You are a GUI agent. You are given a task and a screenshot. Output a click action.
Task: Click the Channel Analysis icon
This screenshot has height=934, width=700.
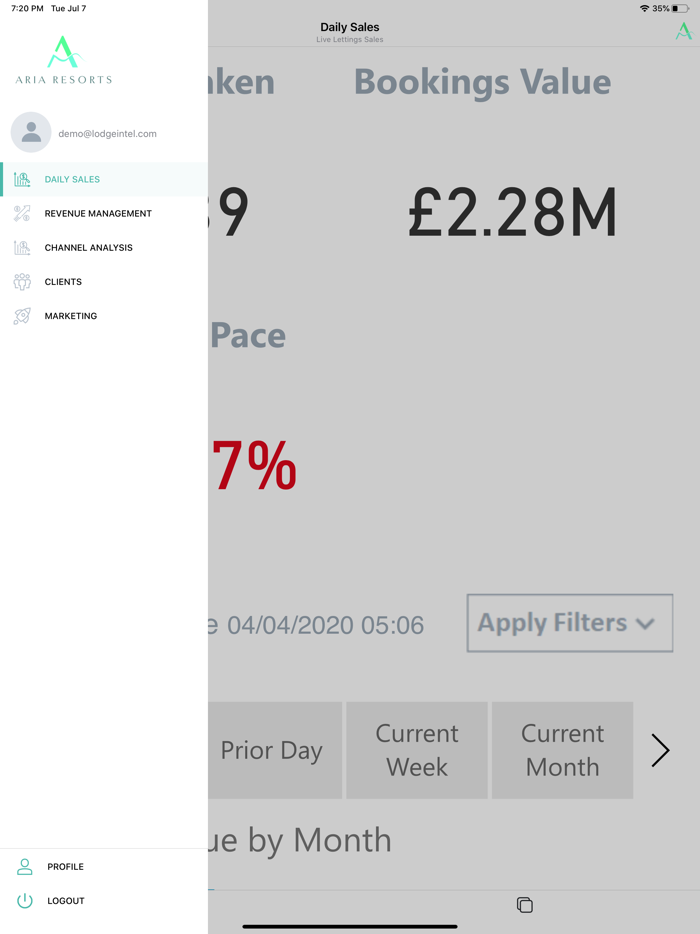[22, 248]
